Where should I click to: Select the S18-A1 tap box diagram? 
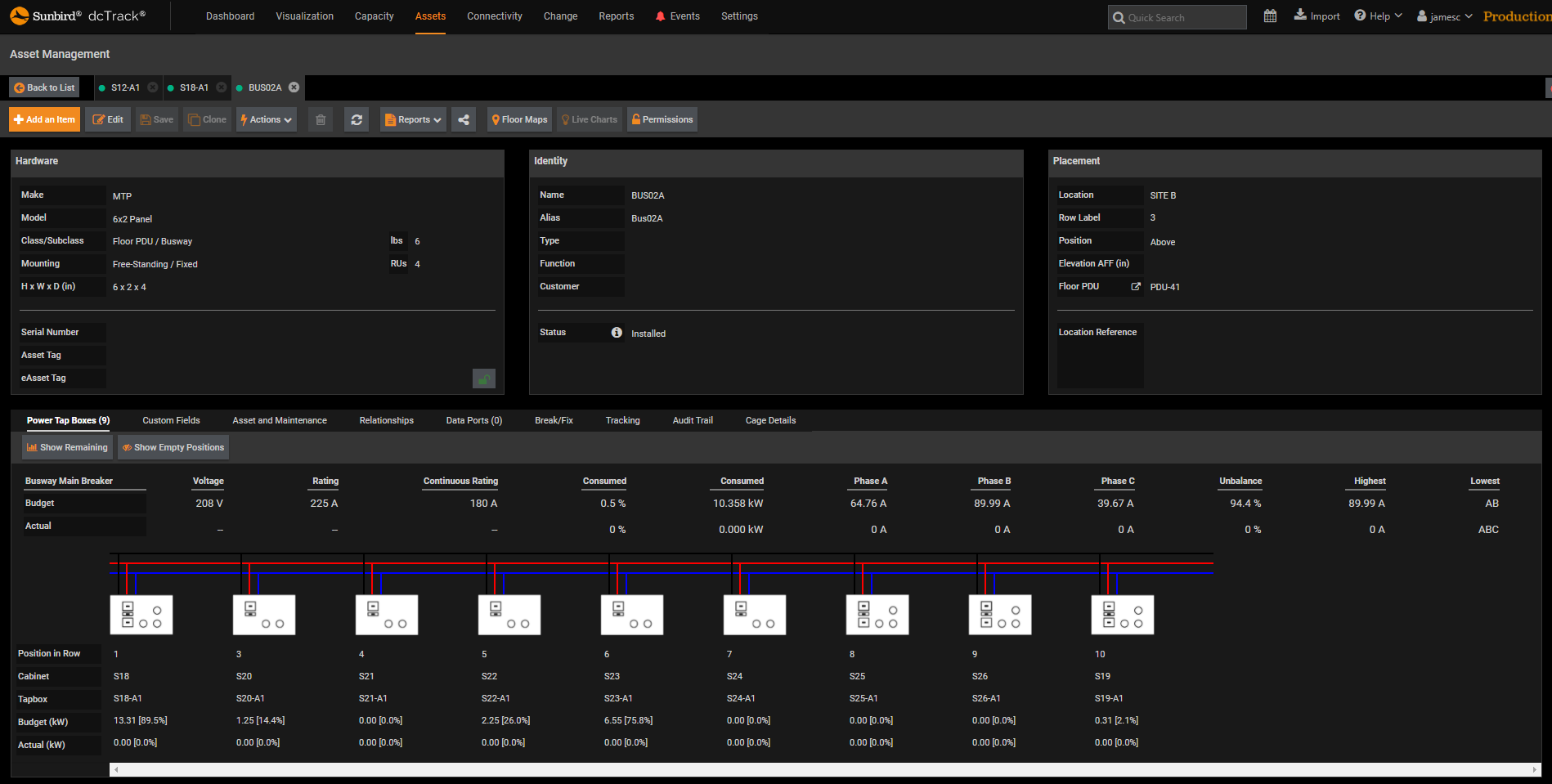[x=141, y=615]
